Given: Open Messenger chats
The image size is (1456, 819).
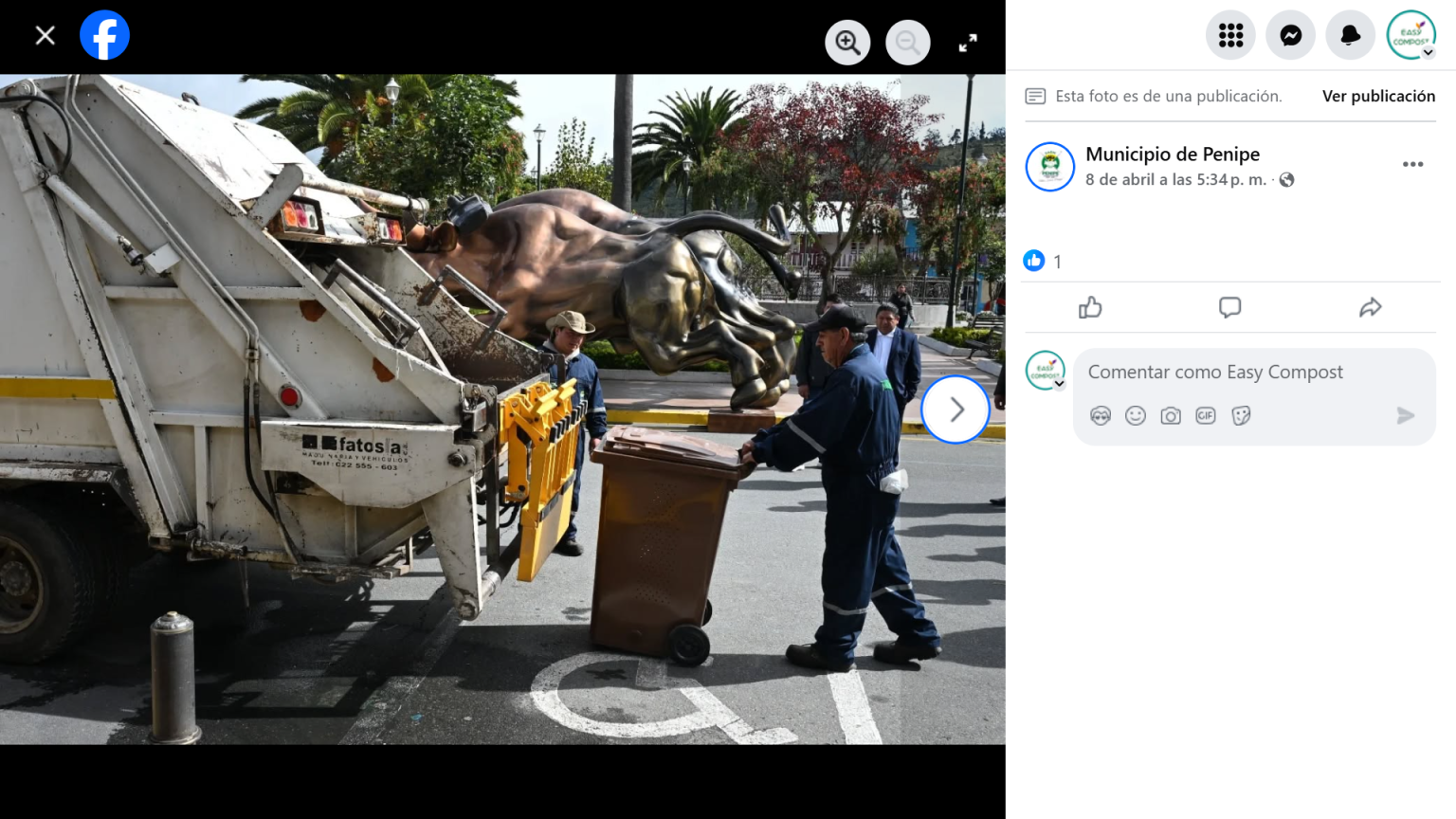Looking at the screenshot, I should (x=1290, y=36).
